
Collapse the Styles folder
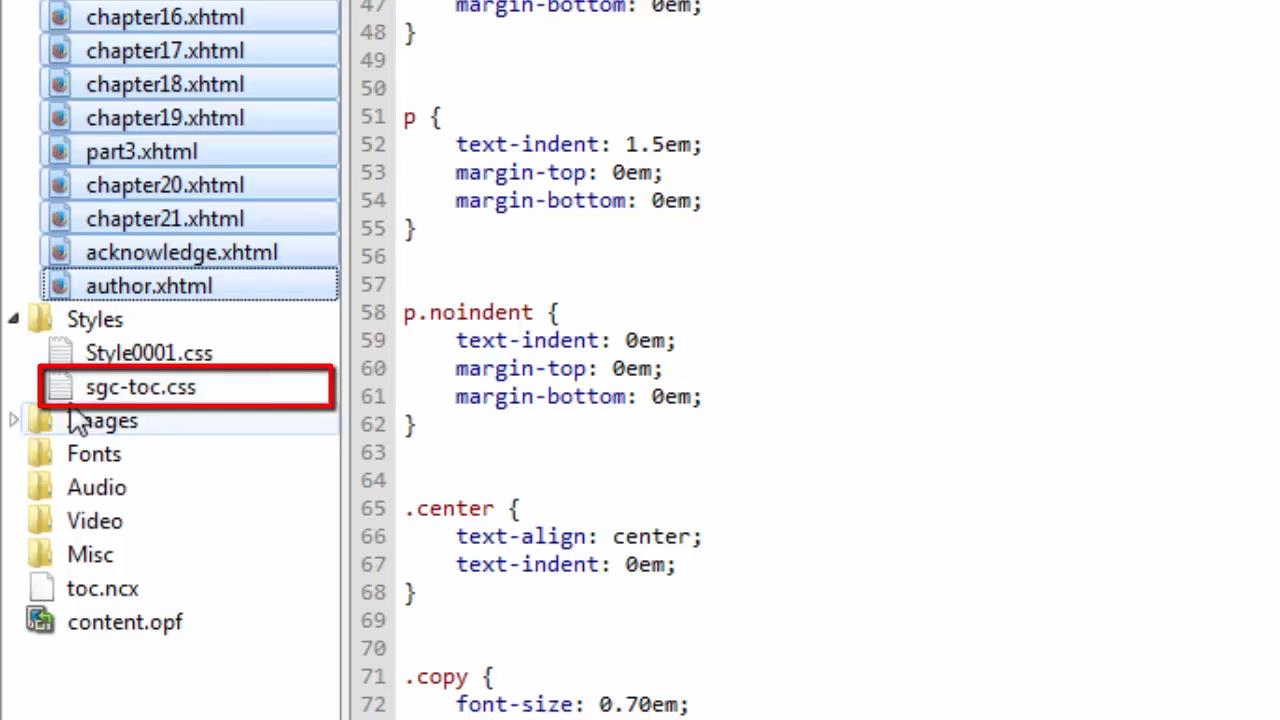13,319
